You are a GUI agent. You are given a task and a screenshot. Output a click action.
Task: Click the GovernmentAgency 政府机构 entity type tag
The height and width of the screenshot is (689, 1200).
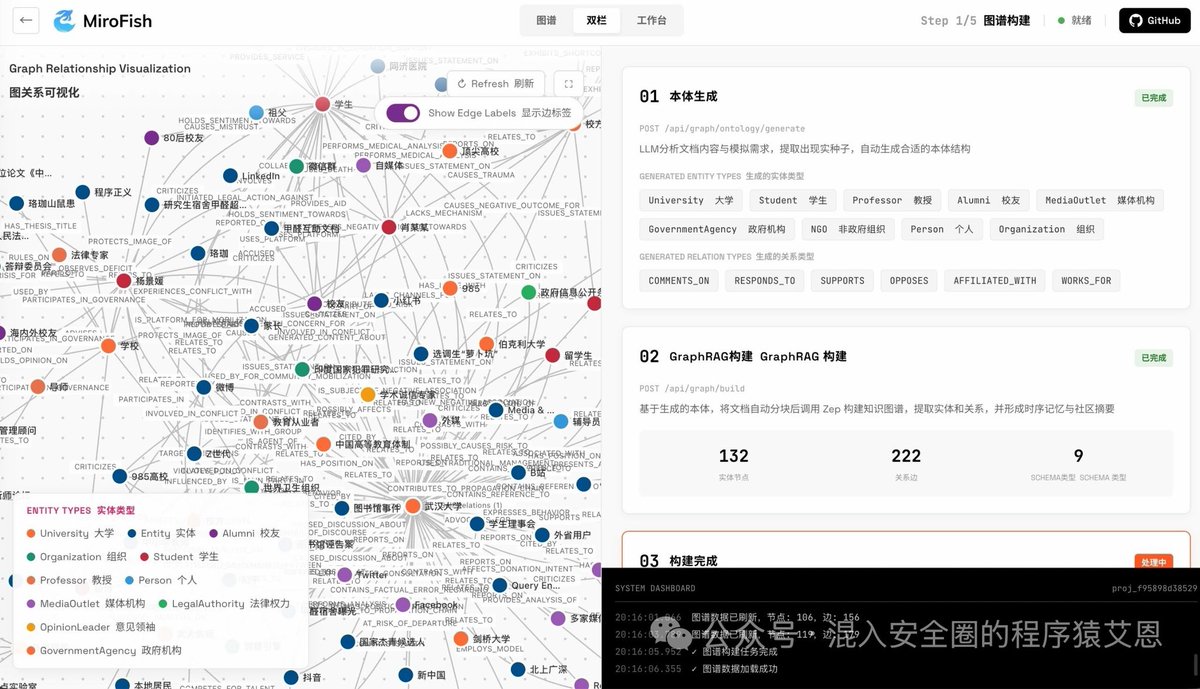tap(717, 229)
